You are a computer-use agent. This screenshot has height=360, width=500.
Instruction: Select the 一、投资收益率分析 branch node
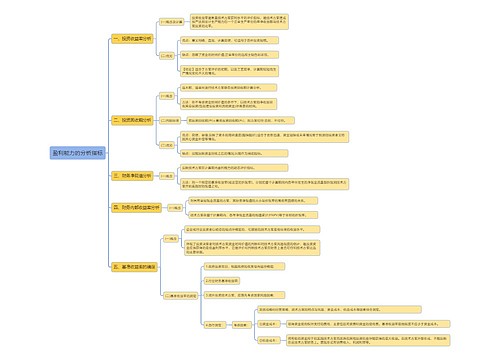point(132,39)
